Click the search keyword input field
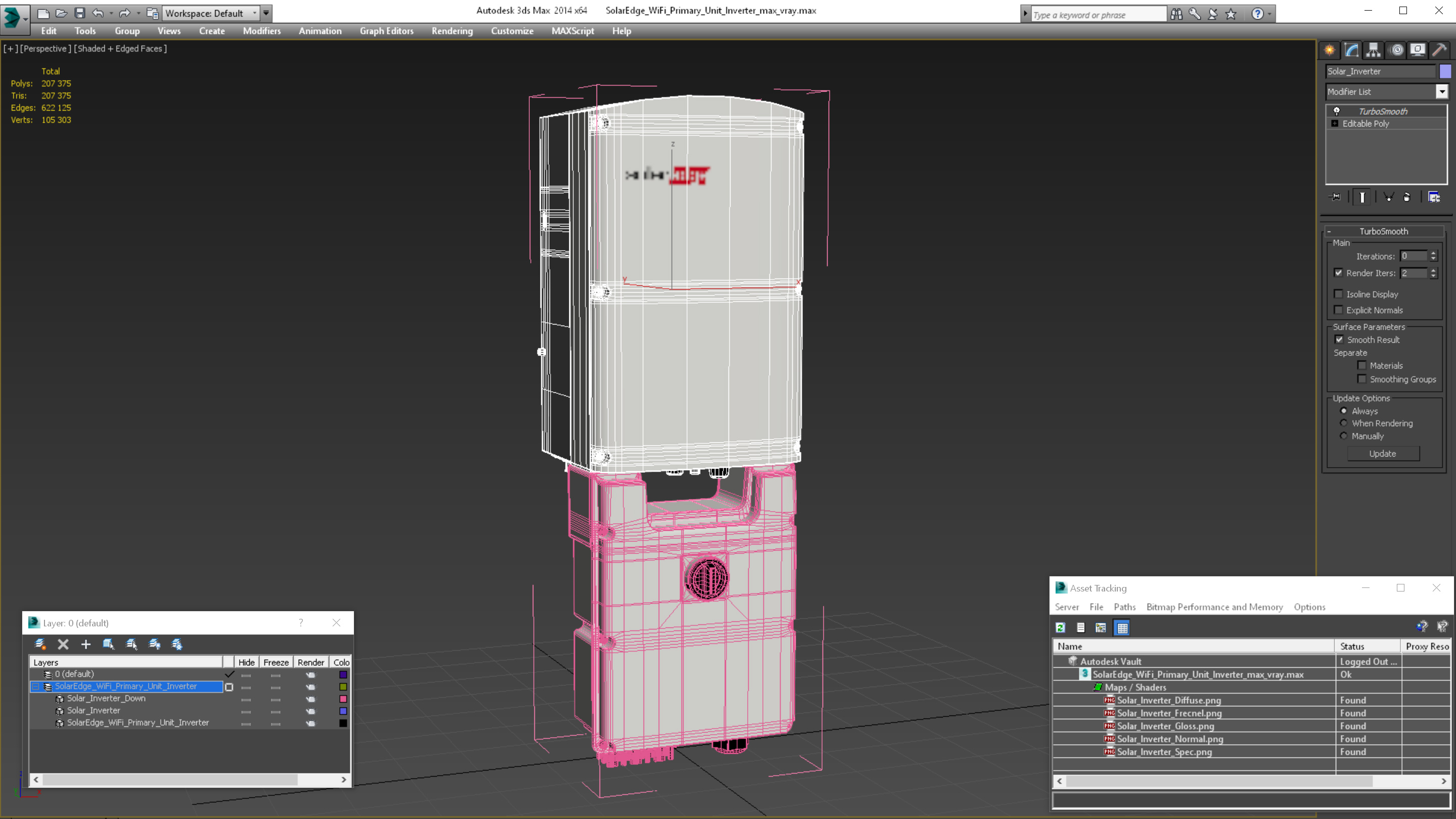The image size is (1456, 819). (x=1098, y=15)
